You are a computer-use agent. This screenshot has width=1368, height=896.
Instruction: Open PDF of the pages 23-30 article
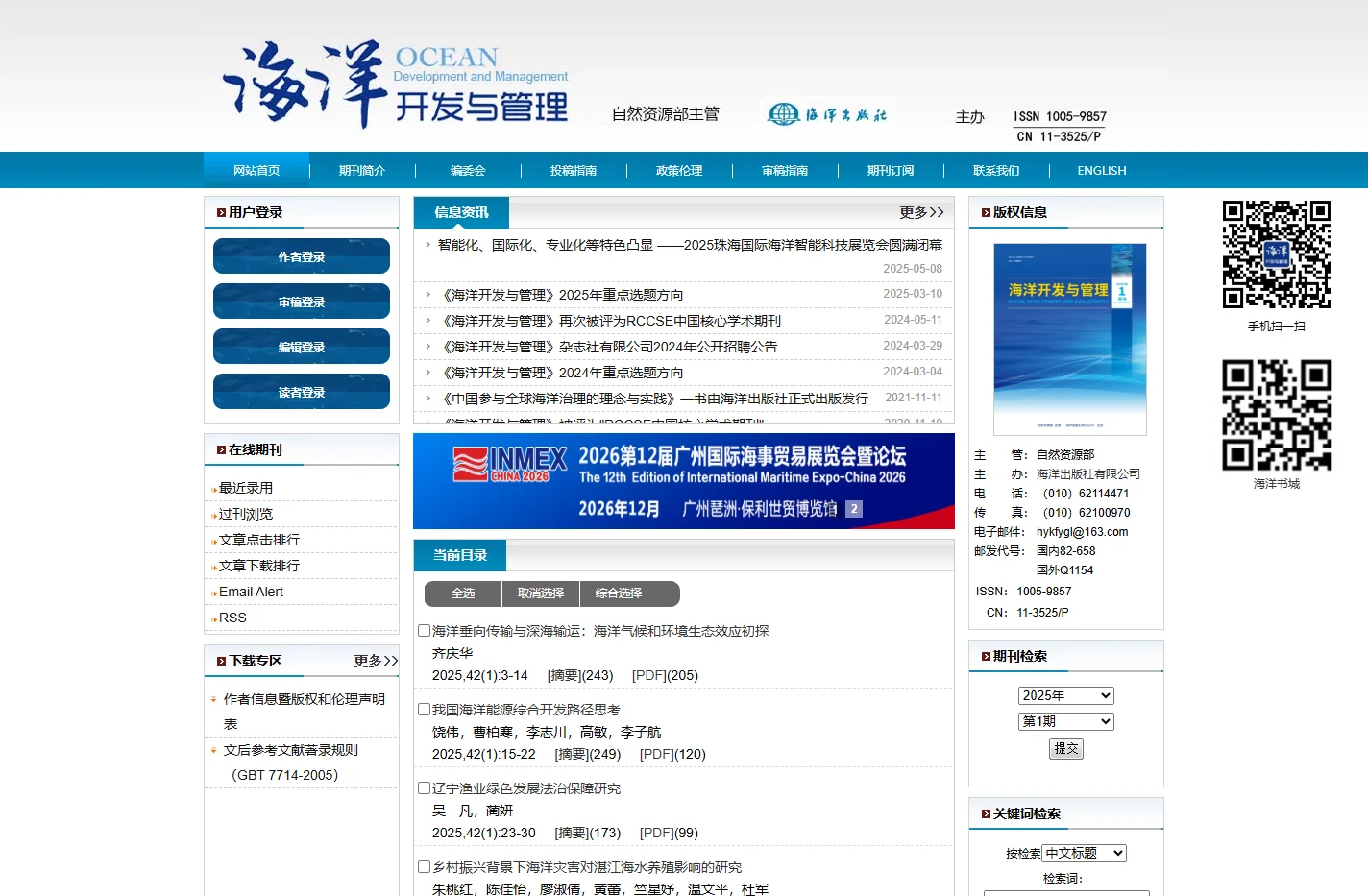tap(655, 833)
